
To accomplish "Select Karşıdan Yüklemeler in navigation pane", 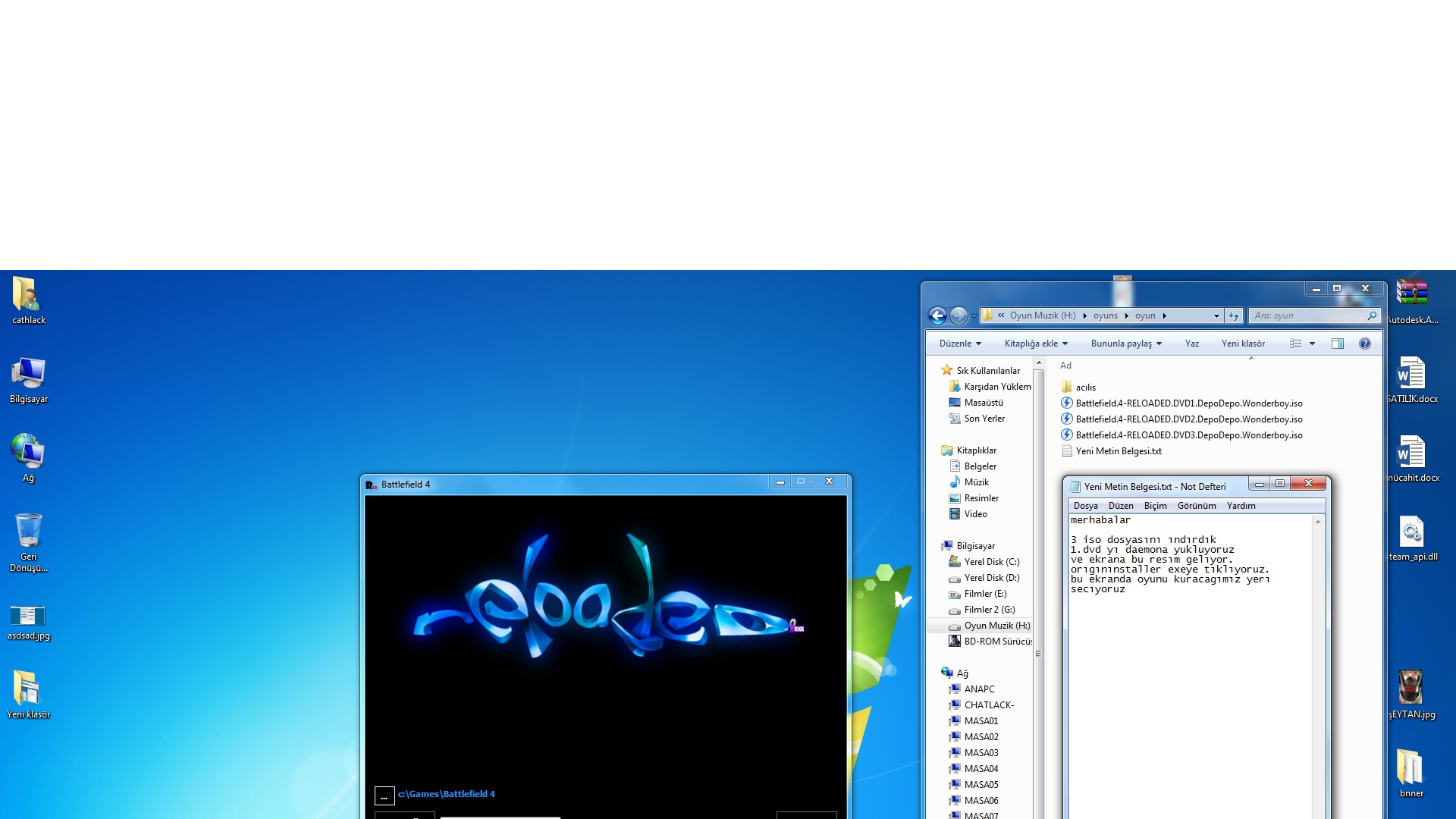I will [x=990, y=387].
